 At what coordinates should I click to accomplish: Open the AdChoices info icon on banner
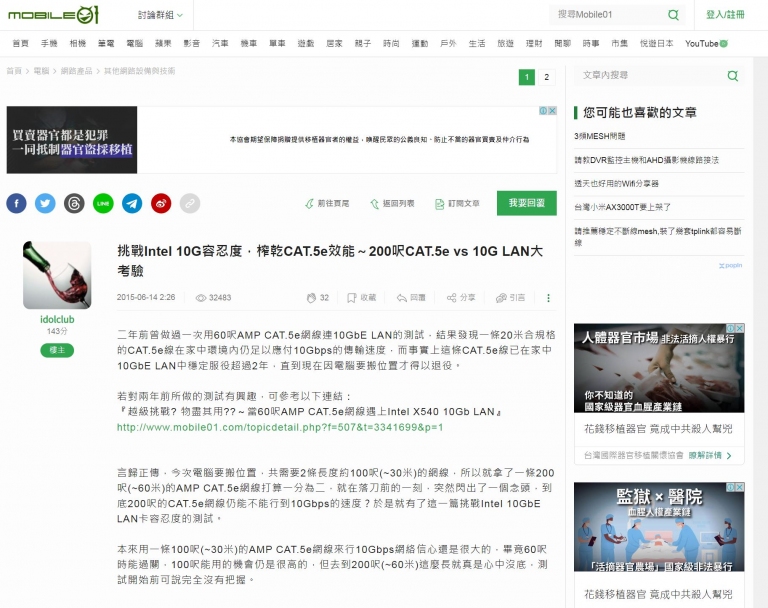(x=543, y=111)
